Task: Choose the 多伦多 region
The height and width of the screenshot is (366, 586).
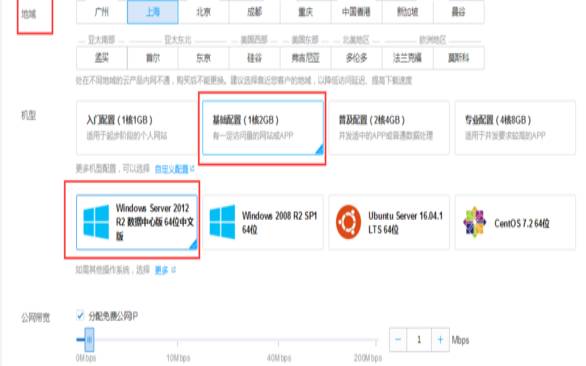Action: click(356, 58)
